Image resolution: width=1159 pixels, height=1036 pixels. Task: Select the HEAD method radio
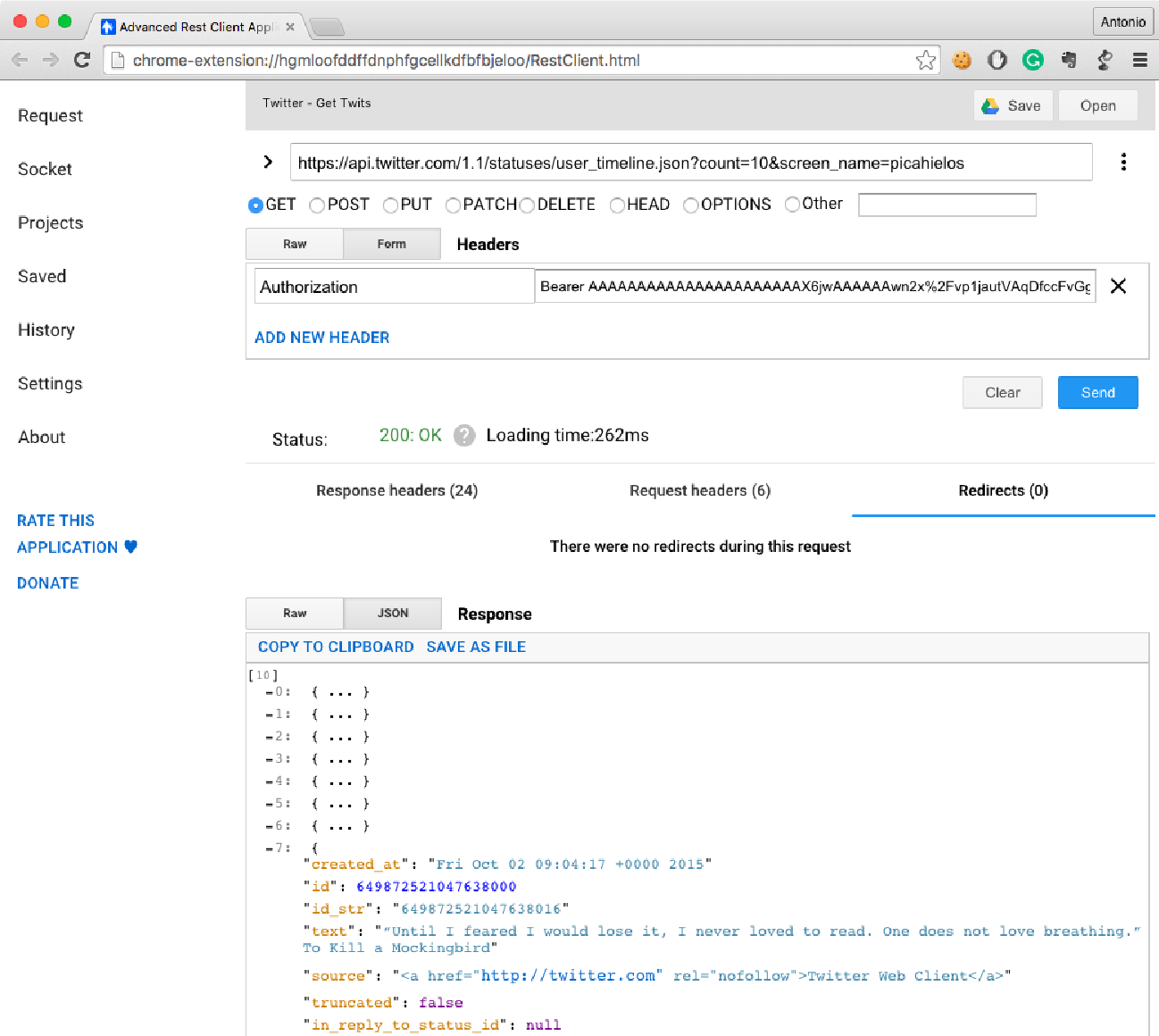pyautogui.click(x=617, y=205)
